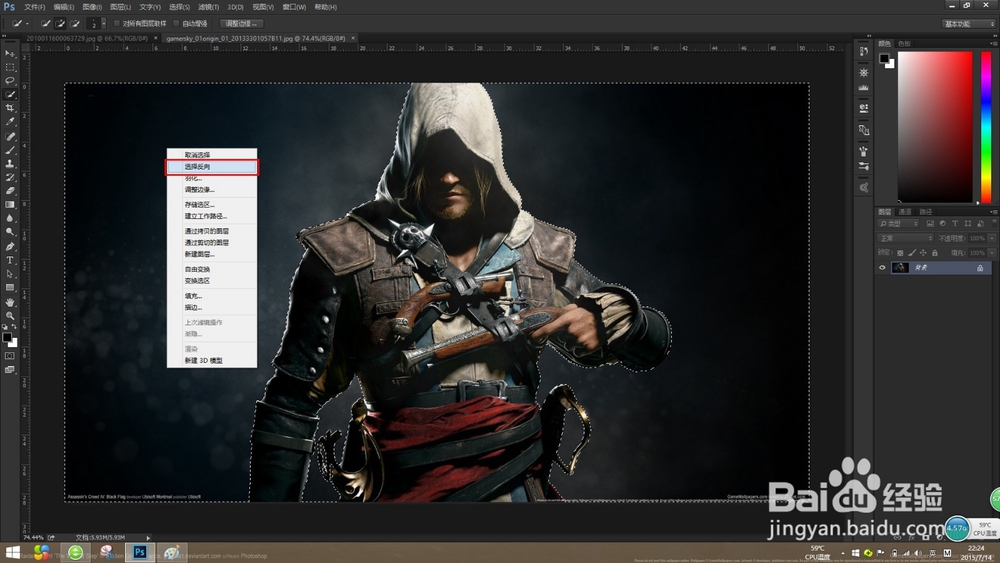
Task: Choose 选择反向 in context menu
Action: tap(212, 167)
